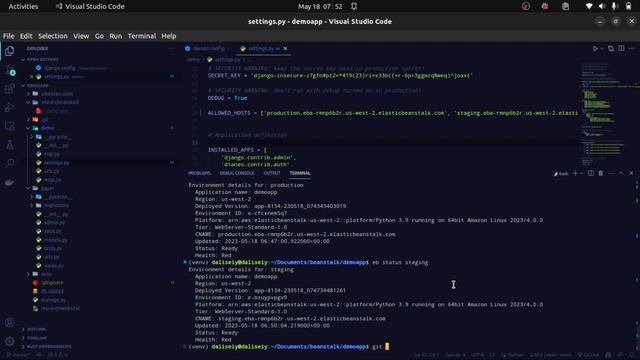Open the Explorer view in activity bar
The image size is (640, 360).
(10, 51)
